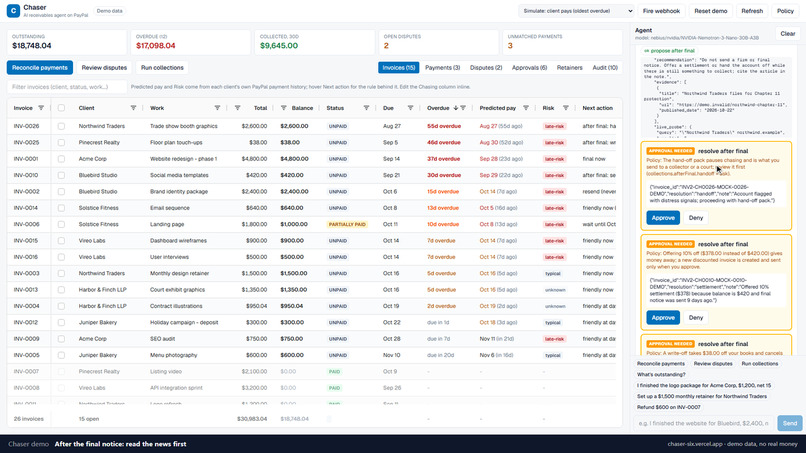Viewport: 806px width, 453px height.
Task: Open the Simulate client pays dropdown
Action: (x=576, y=11)
